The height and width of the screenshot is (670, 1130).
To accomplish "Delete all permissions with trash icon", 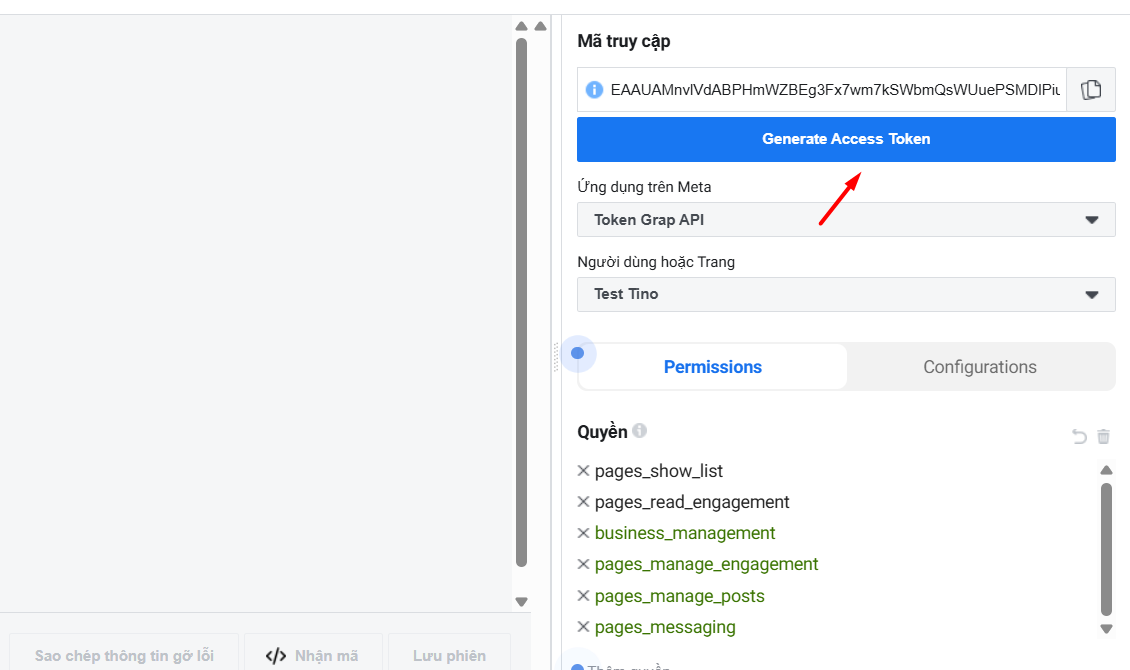I will point(1103,436).
